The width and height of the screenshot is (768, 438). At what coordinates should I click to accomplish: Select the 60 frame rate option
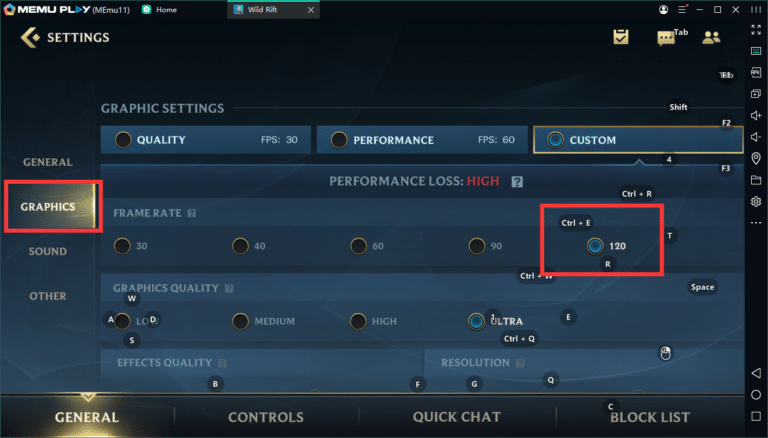367,246
